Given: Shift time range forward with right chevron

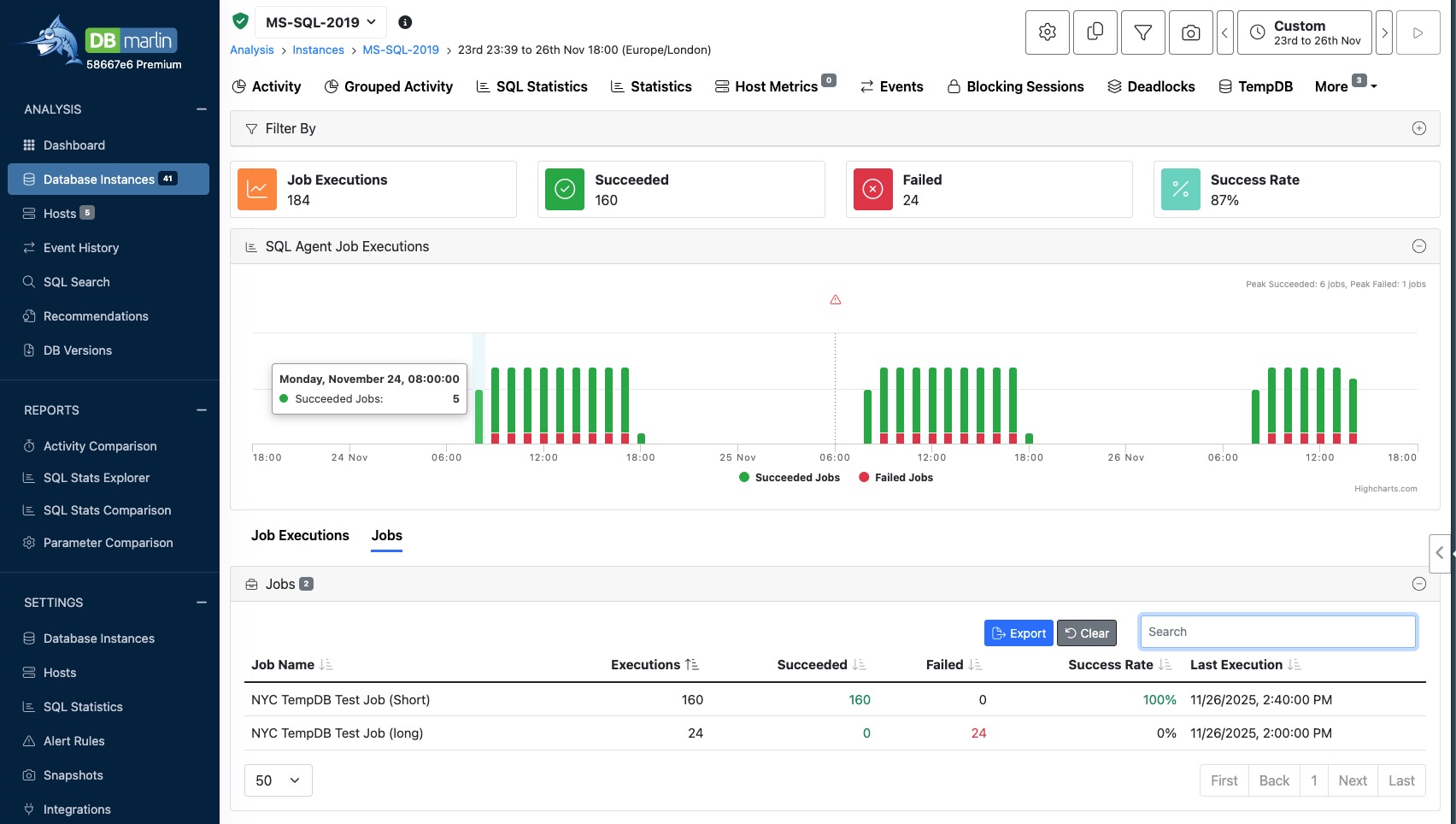Looking at the screenshot, I should pyautogui.click(x=1384, y=32).
